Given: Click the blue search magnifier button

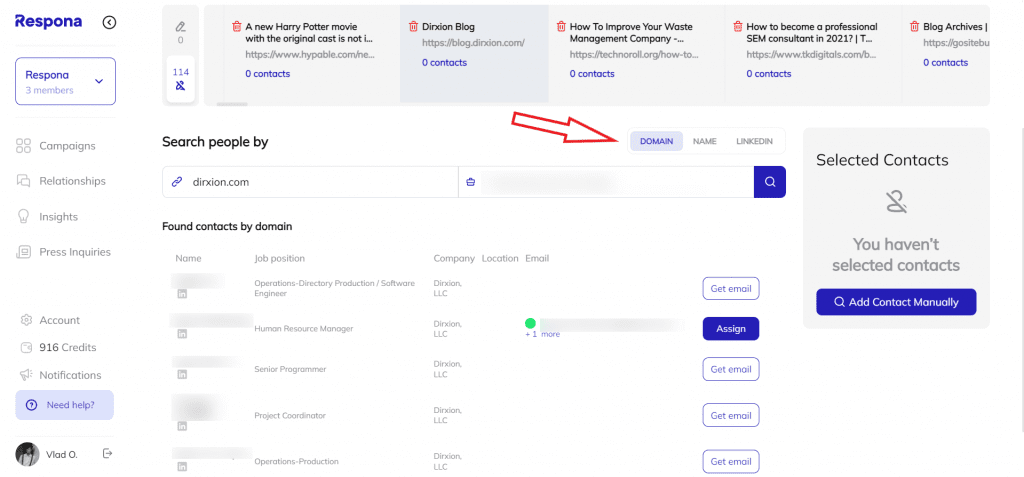Looking at the screenshot, I should [770, 182].
